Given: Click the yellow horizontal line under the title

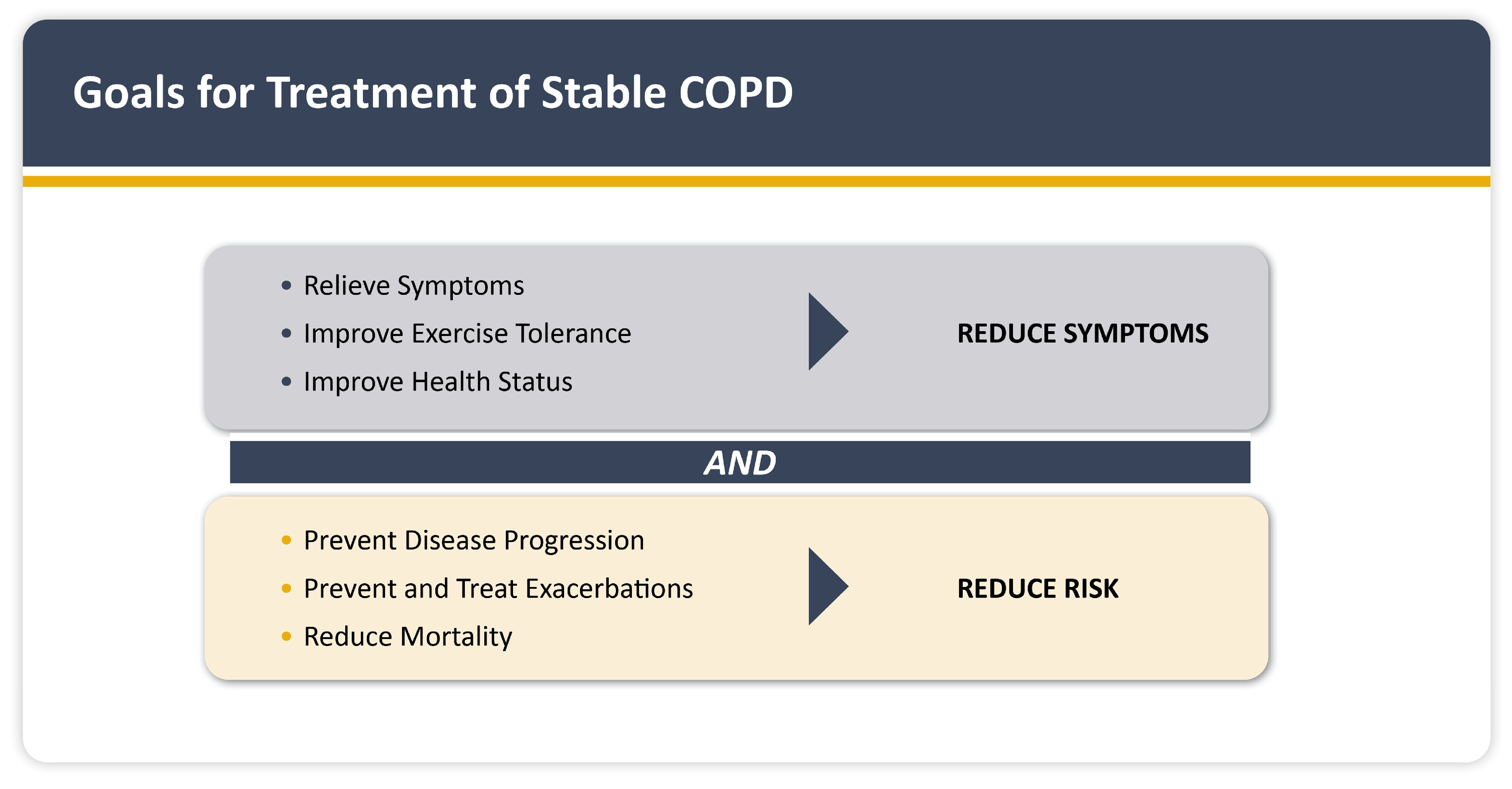Looking at the screenshot, I should pos(756,181).
